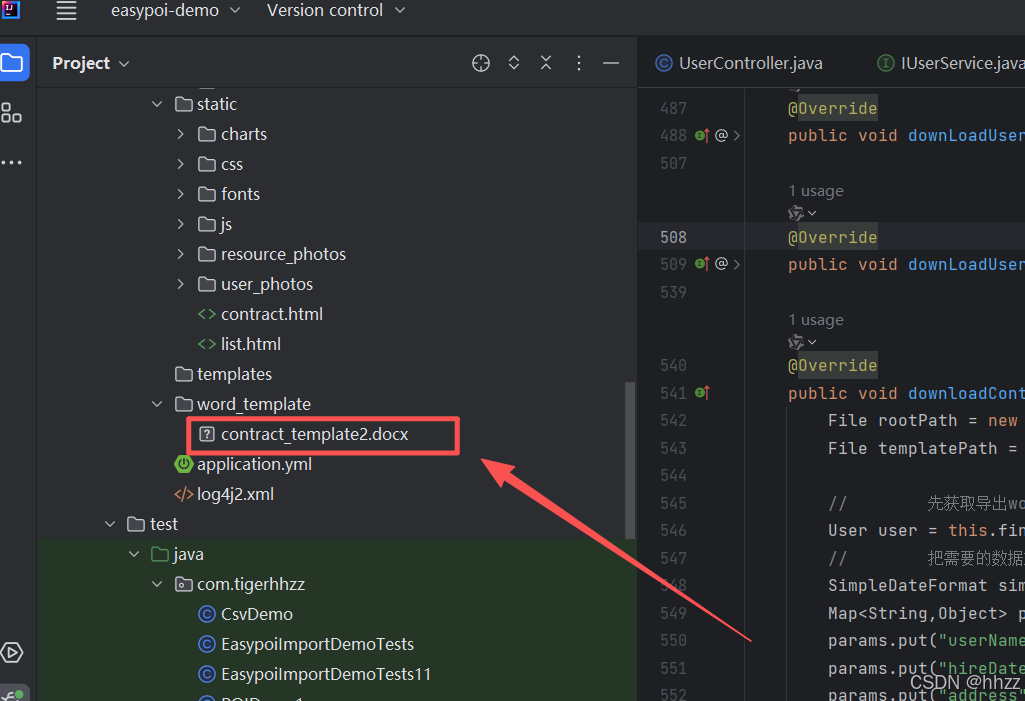Image resolution: width=1025 pixels, height=701 pixels.
Task: Collapse all items in Project tree
Action: (x=546, y=63)
